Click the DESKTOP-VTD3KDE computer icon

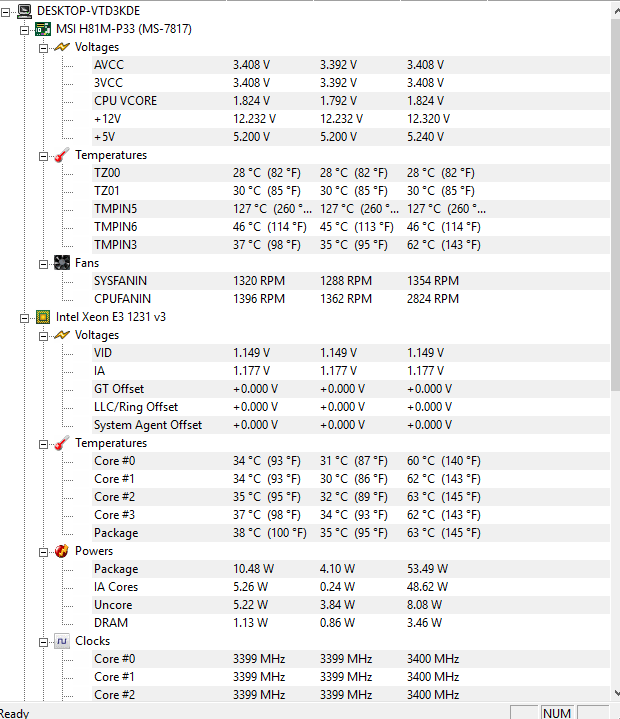click(23, 11)
